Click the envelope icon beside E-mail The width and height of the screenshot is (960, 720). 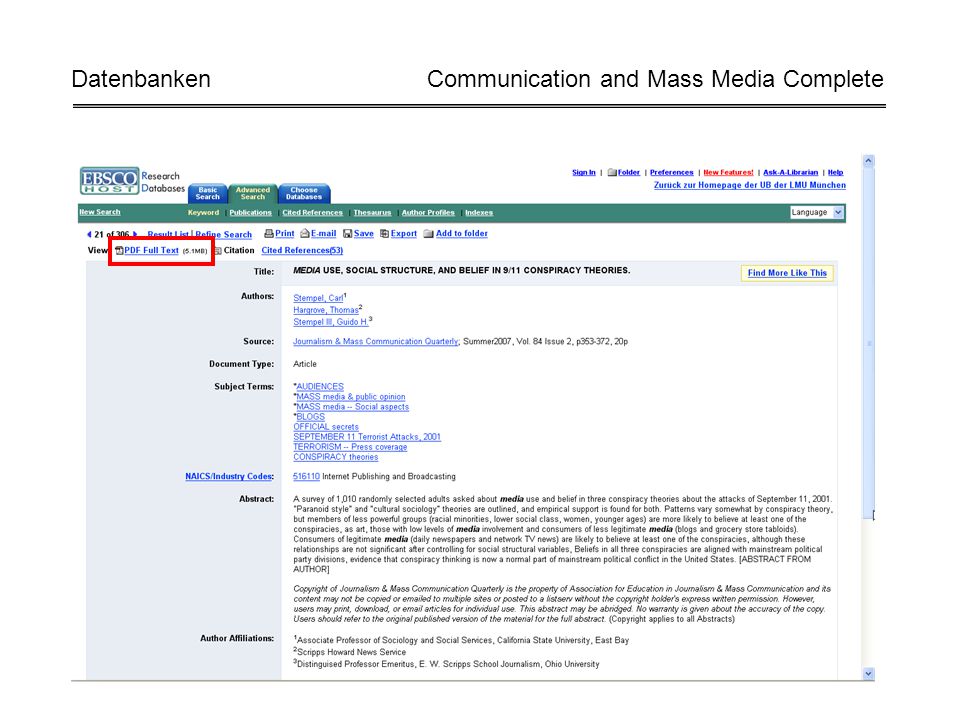click(x=304, y=233)
